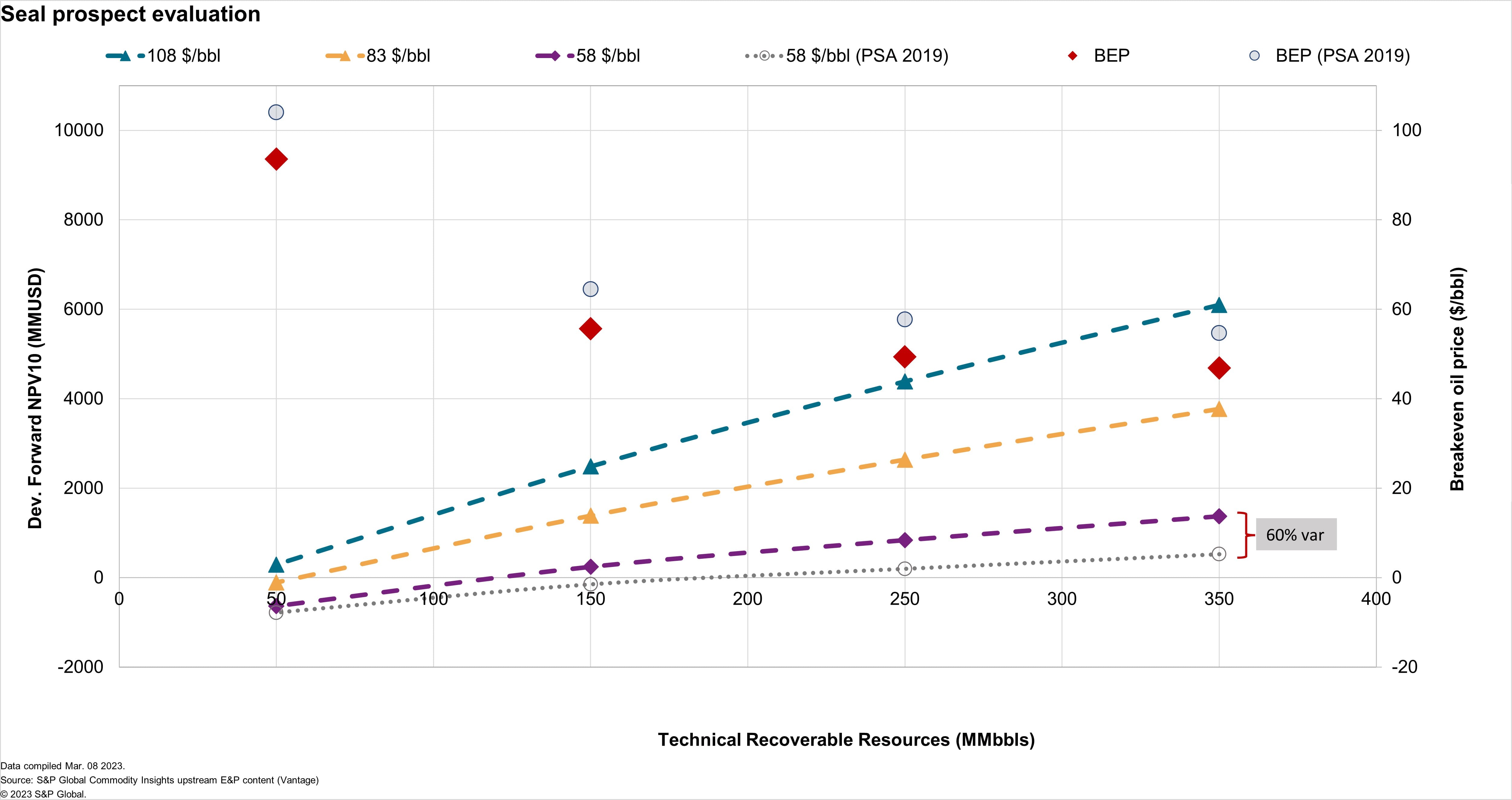Click the Breakeven oil price axis title
The height and width of the screenshot is (800, 1512).
1457,379
